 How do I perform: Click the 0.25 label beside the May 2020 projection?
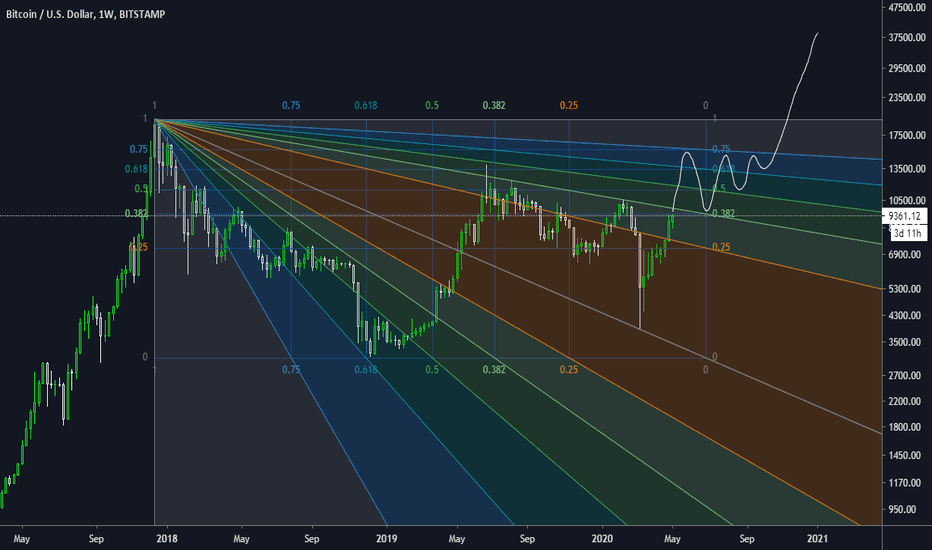pyautogui.click(x=721, y=247)
